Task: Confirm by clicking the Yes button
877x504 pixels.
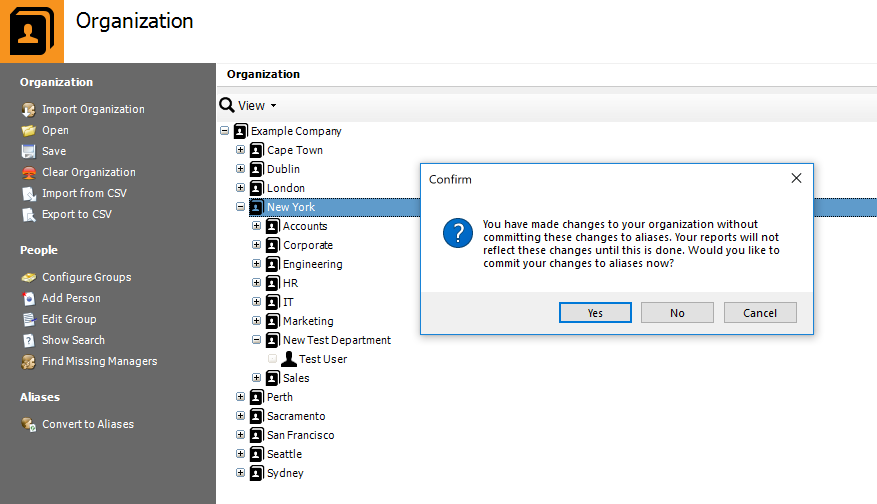Action: click(x=595, y=313)
